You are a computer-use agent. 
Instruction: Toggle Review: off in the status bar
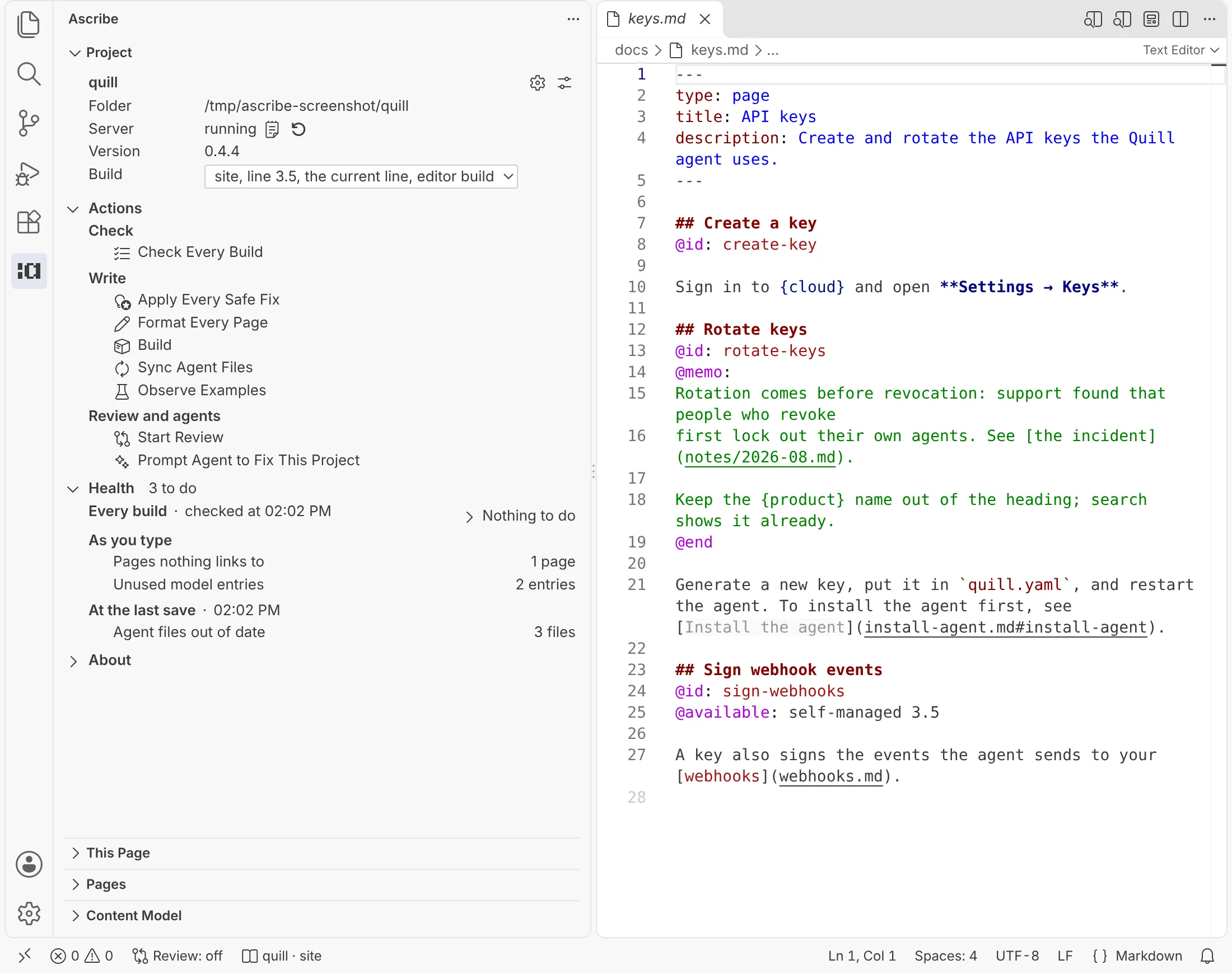[178, 956]
